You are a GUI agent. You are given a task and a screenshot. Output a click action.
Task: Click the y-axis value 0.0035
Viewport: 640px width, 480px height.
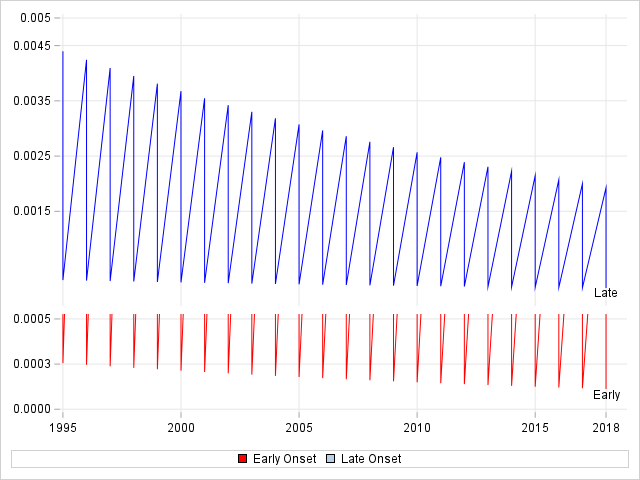pos(32,100)
